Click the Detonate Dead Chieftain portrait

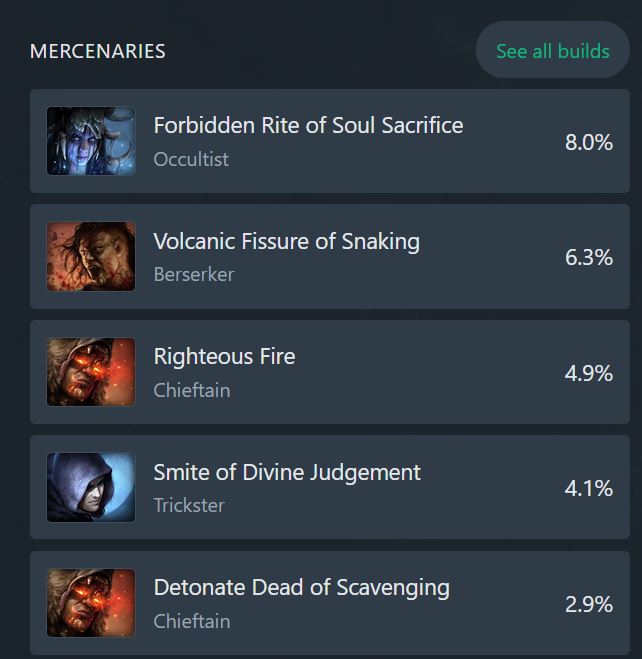(x=91, y=603)
